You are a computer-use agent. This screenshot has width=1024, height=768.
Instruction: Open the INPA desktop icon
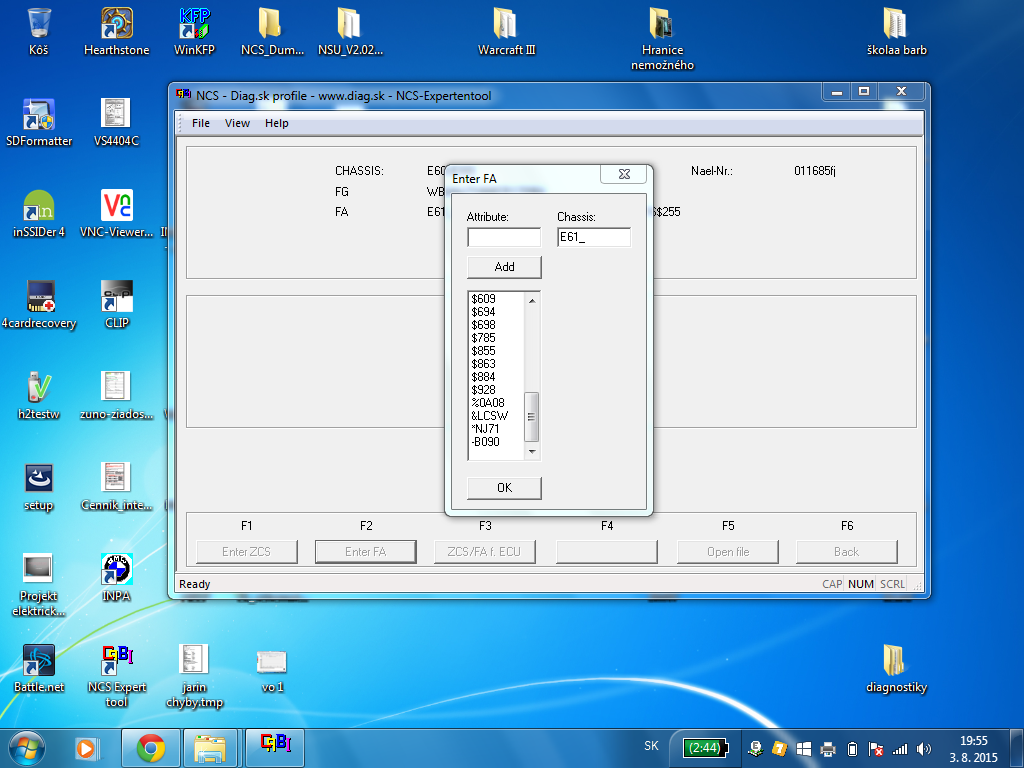coord(117,570)
